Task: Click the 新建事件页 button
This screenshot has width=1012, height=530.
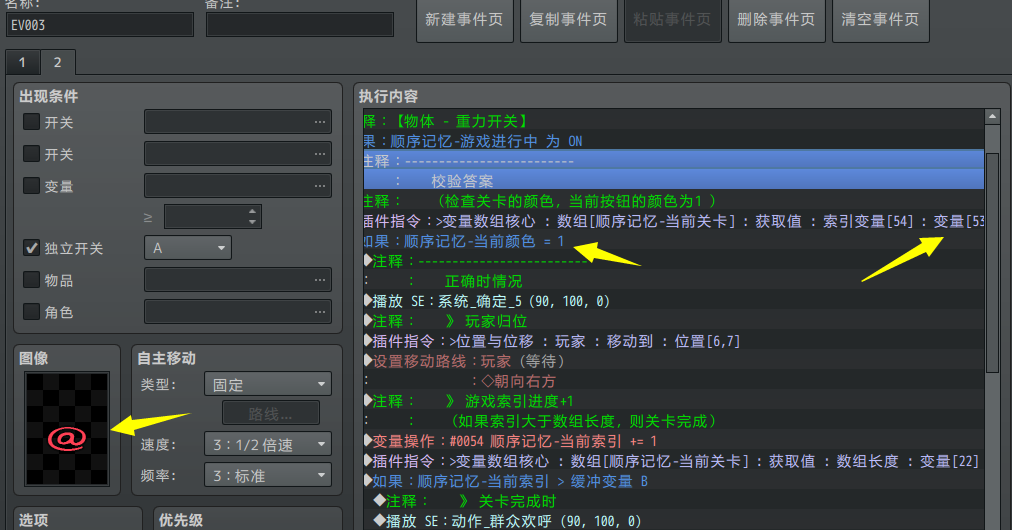Action: point(464,20)
